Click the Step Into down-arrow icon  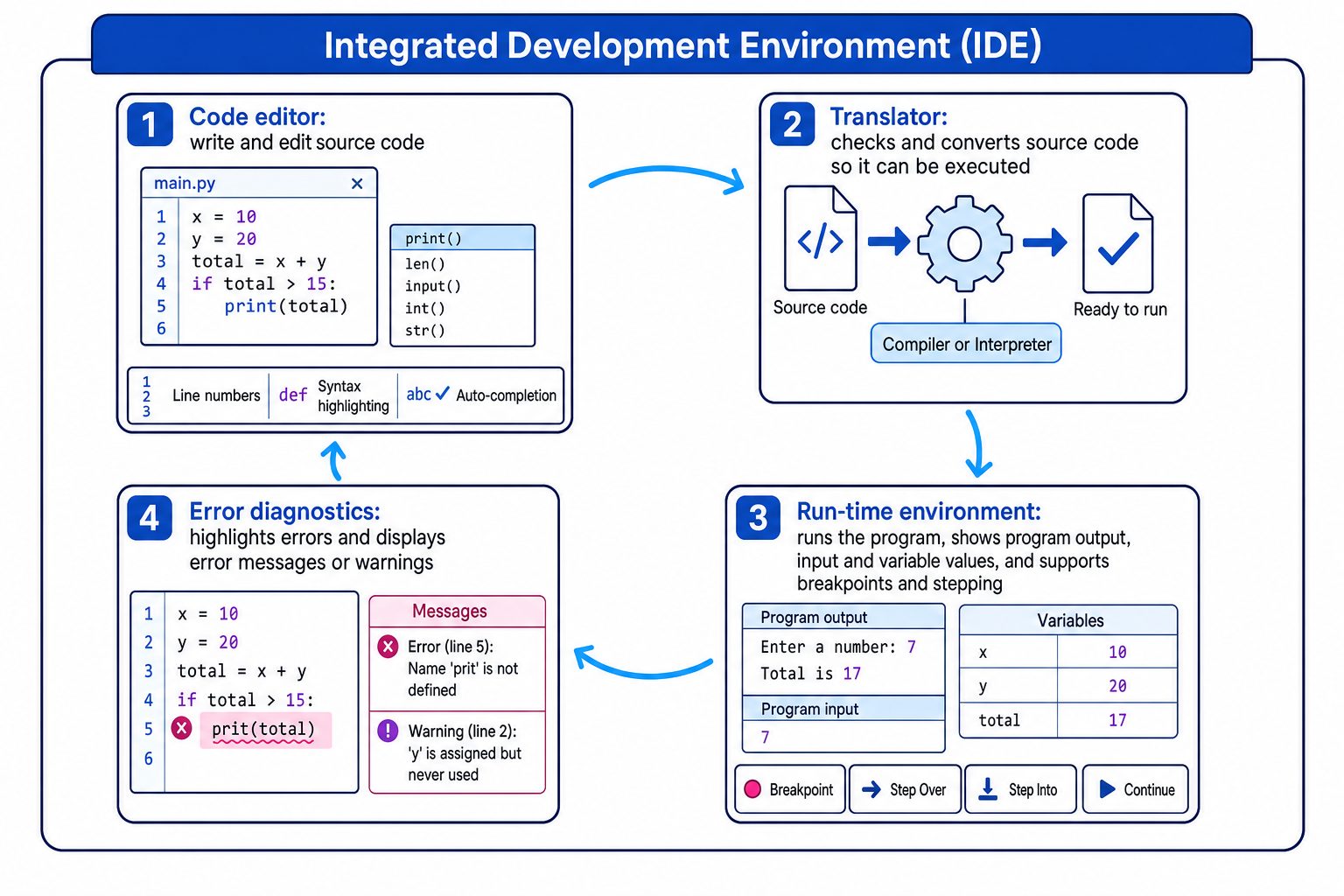pyautogui.click(x=988, y=789)
